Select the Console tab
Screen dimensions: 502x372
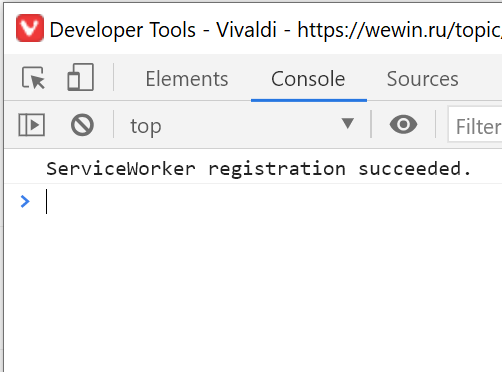[x=308, y=79]
